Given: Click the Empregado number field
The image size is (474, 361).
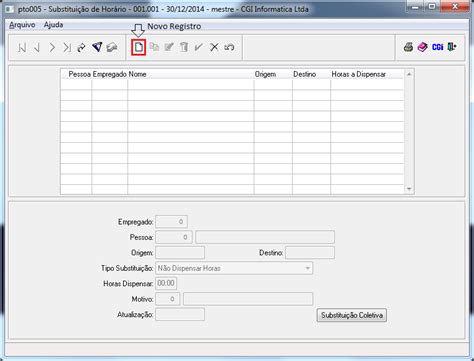Looking at the screenshot, I should click(171, 222).
